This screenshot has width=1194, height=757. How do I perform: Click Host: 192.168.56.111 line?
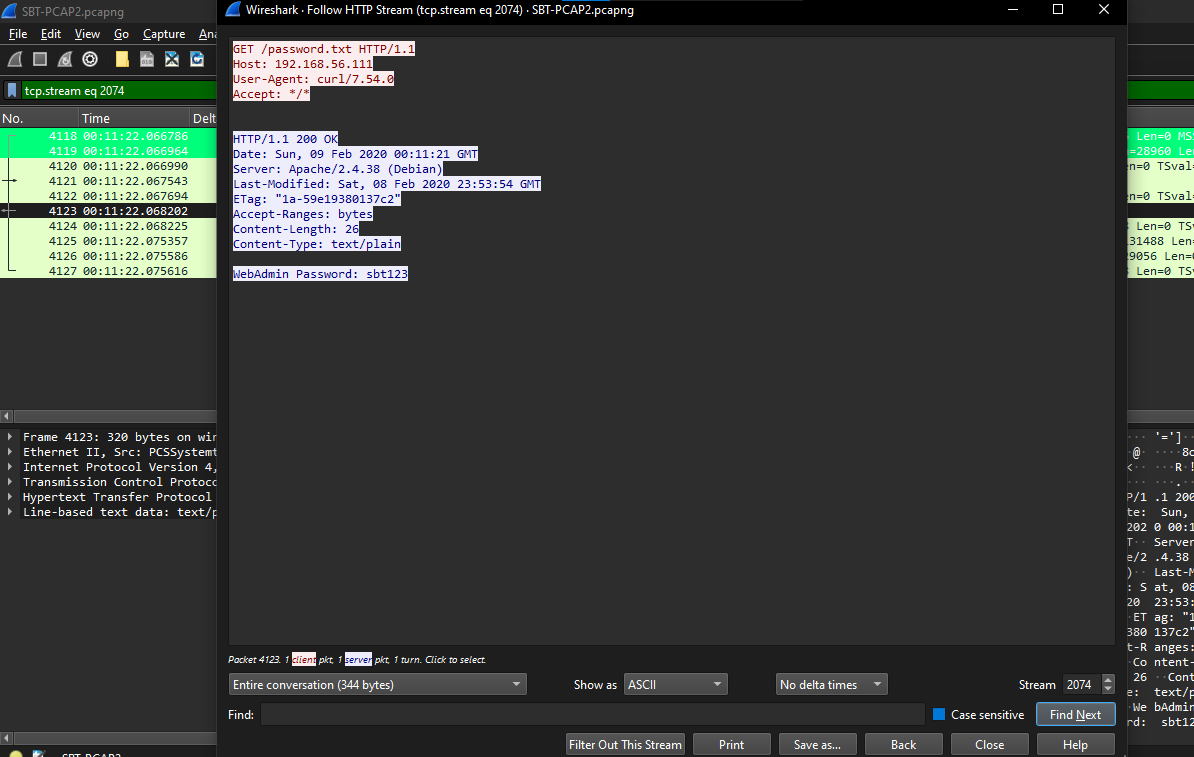302,64
